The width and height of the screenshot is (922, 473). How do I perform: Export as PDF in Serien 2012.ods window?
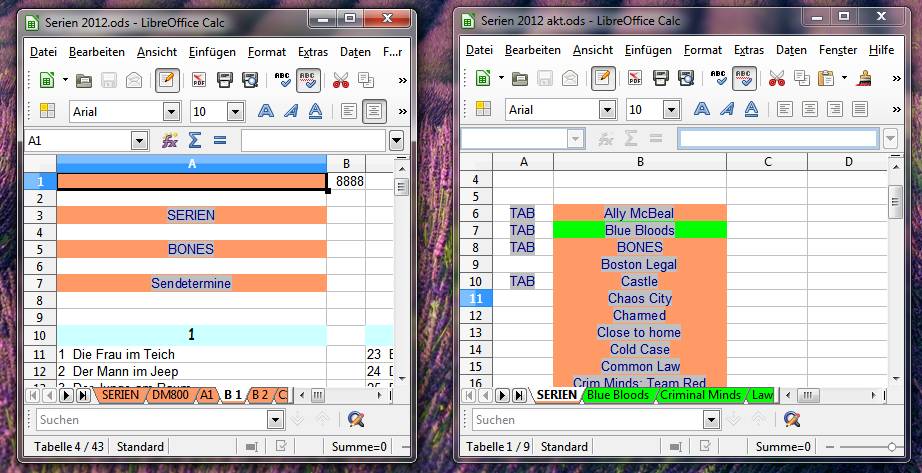[x=199, y=80]
